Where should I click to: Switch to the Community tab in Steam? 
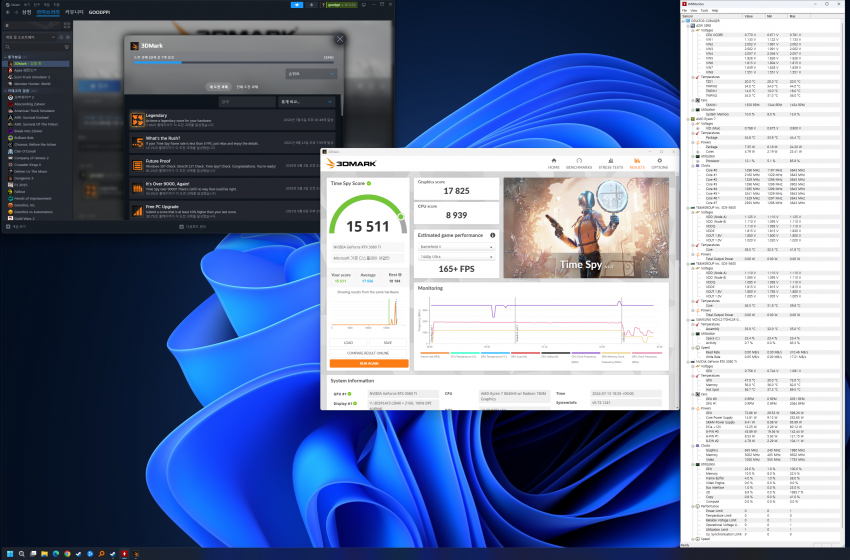click(x=74, y=12)
